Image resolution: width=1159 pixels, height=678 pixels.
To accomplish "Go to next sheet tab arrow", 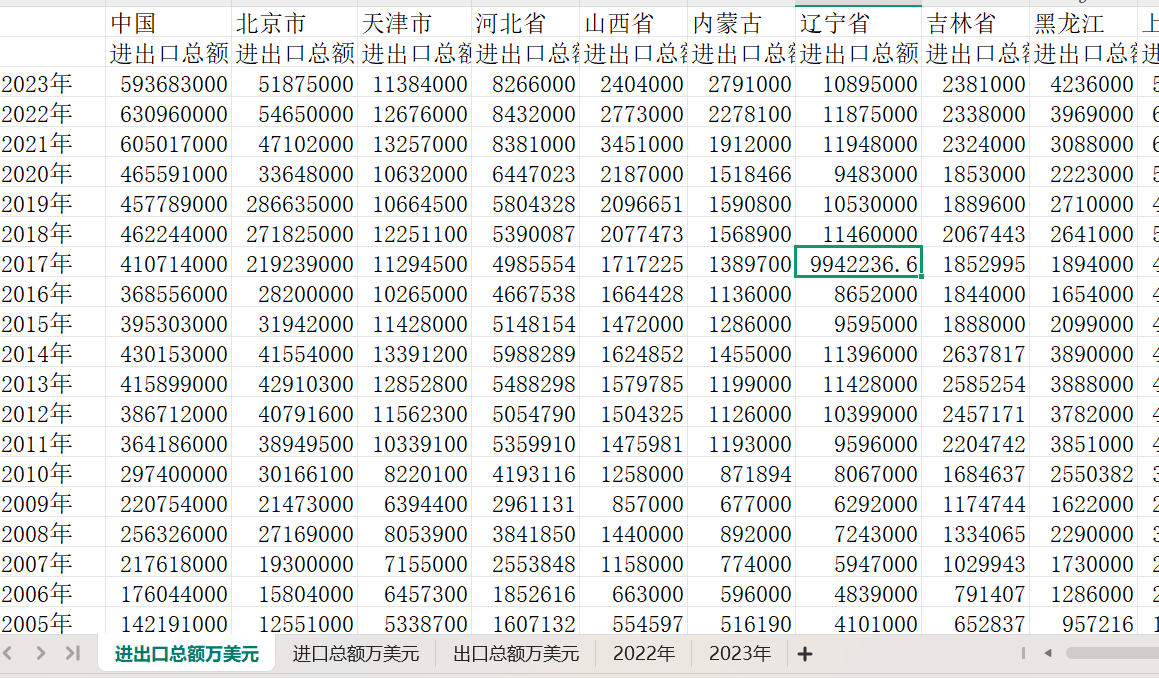I will [x=41, y=653].
